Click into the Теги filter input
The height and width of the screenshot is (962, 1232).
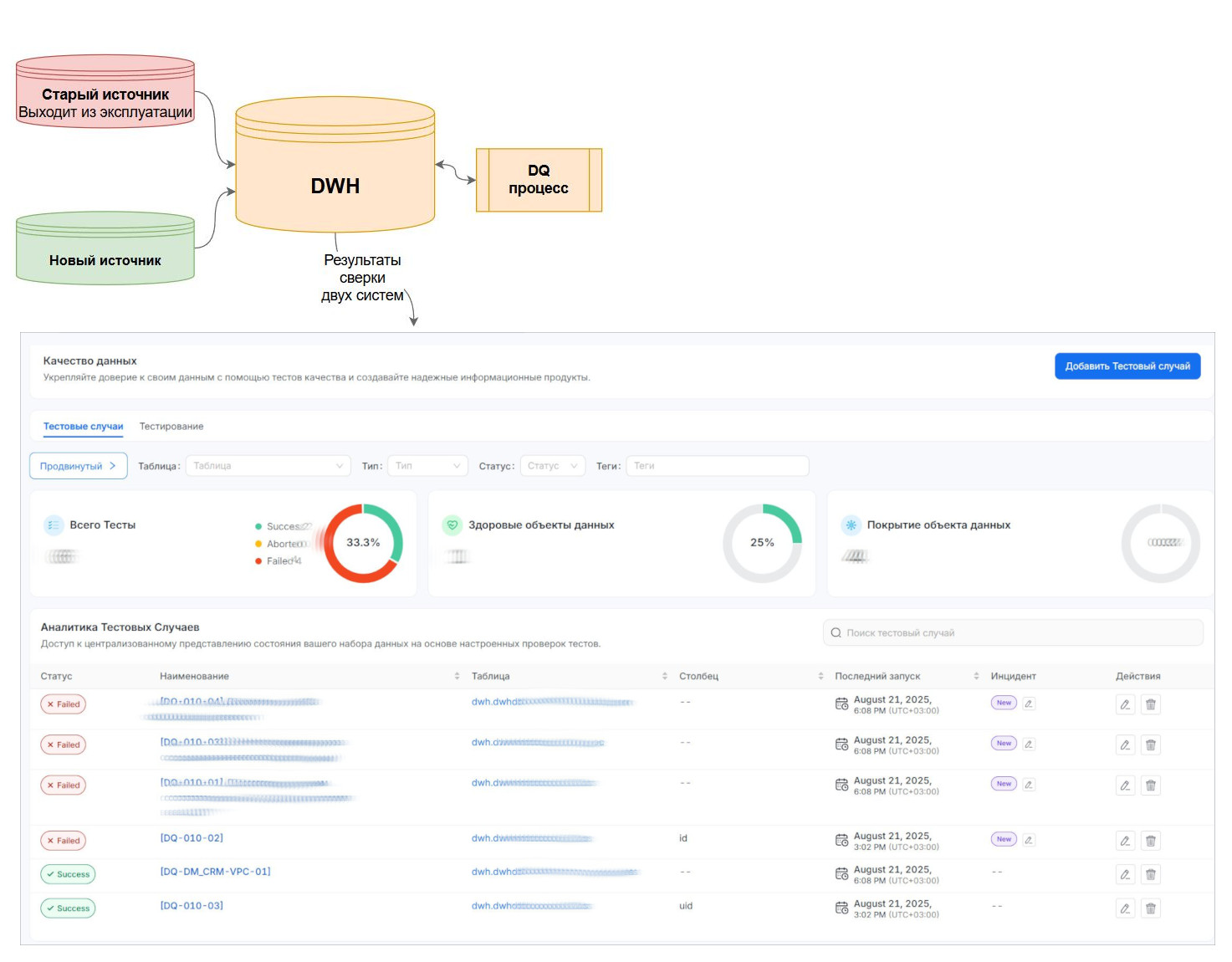(x=718, y=466)
